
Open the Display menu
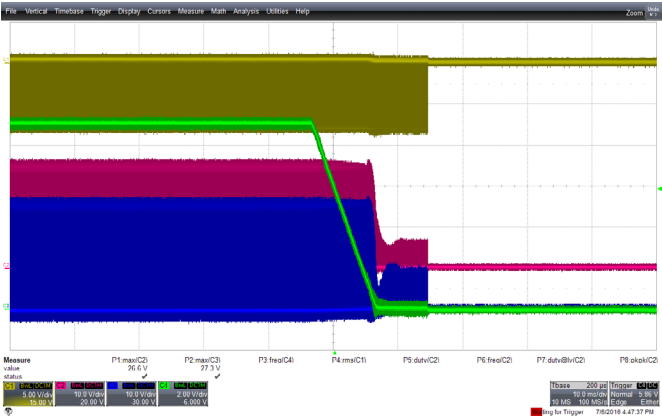pyautogui.click(x=129, y=11)
